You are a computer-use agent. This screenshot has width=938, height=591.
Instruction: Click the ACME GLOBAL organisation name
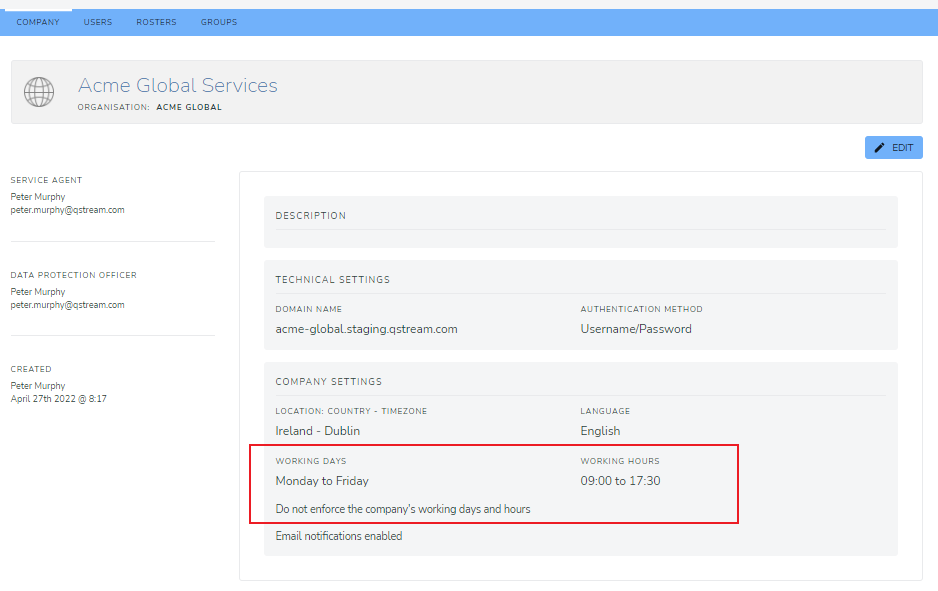189,107
